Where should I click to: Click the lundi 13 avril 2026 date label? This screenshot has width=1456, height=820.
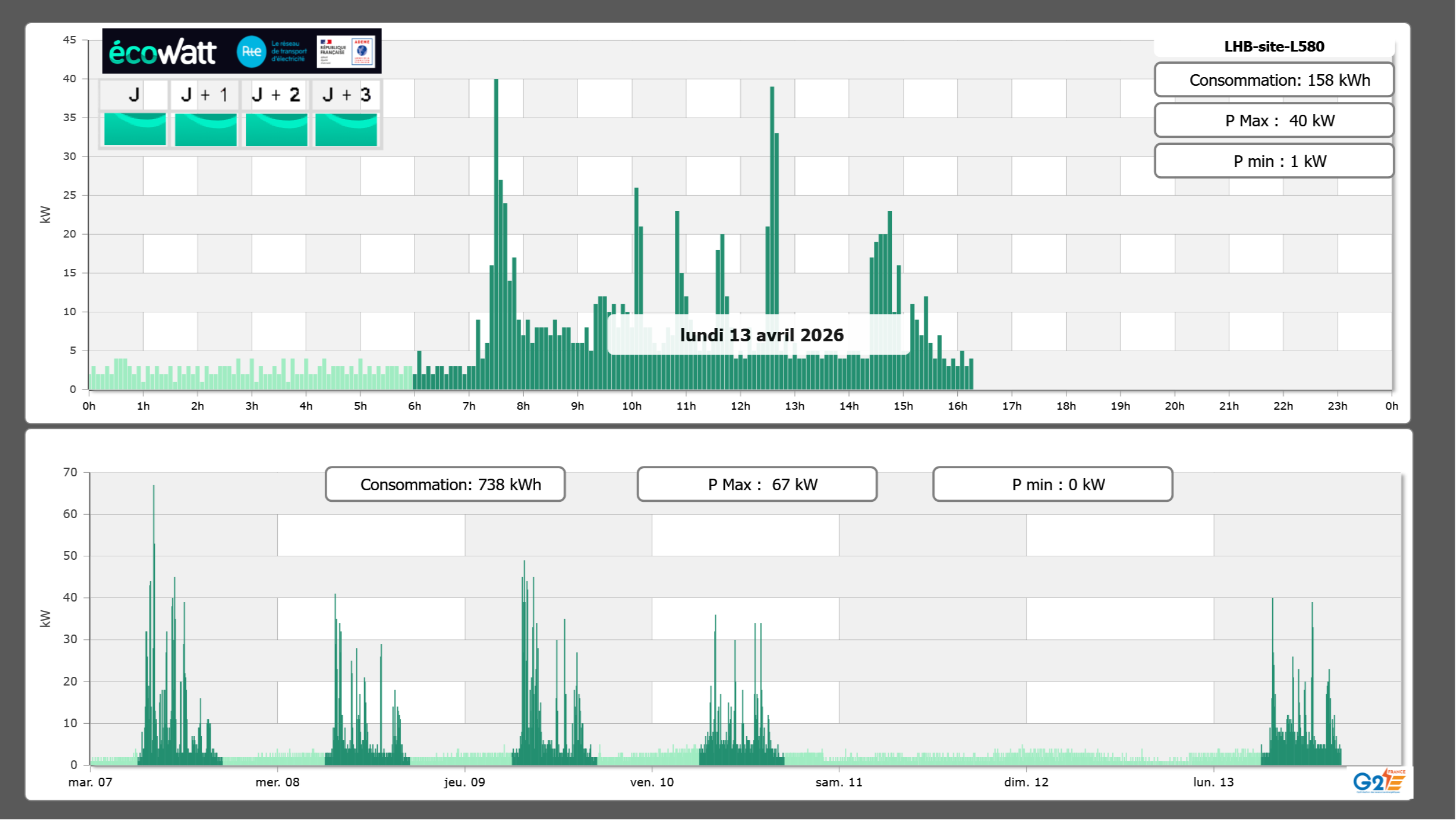[x=761, y=335]
